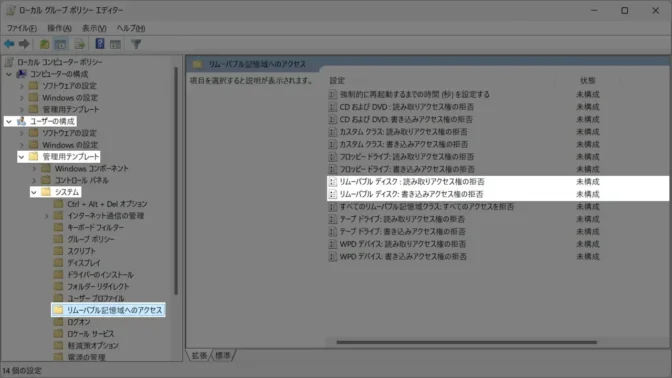Click the policy list horizontal scrollbar

pos(467,342)
